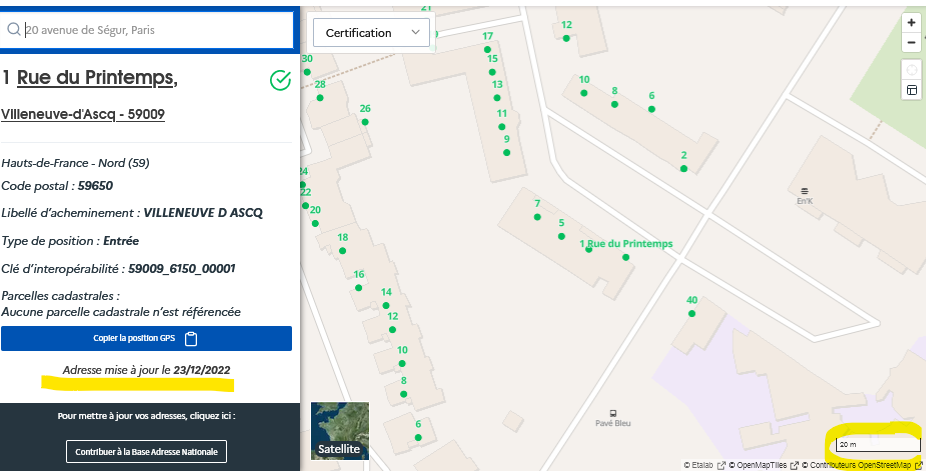Expand options with the Certification chevron arrow
Screen dimensions: 926x473
click(x=415, y=32)
